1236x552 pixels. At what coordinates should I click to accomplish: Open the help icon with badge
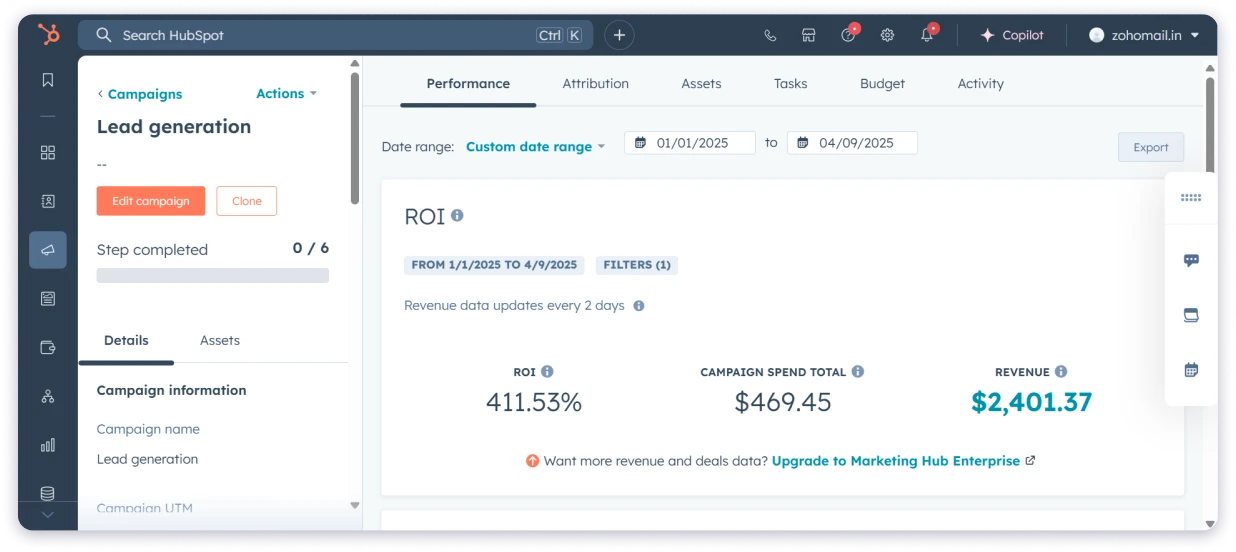click(x=848, y=34)
